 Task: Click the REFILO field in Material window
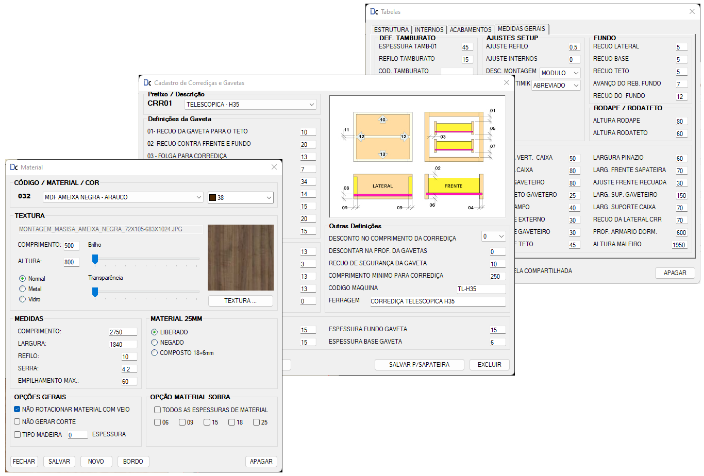coord(128,357)
